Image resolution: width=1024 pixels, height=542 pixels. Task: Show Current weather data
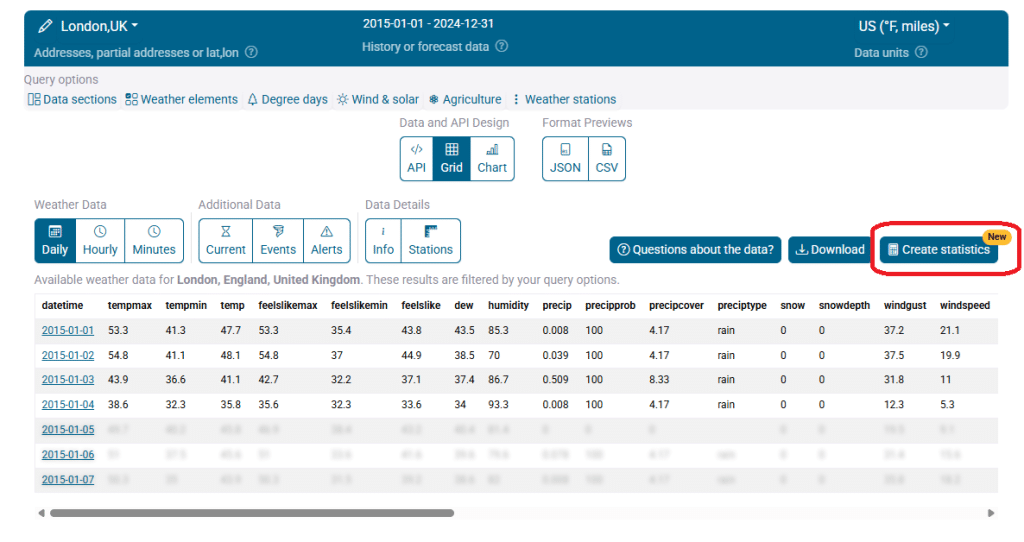(225, 241)
